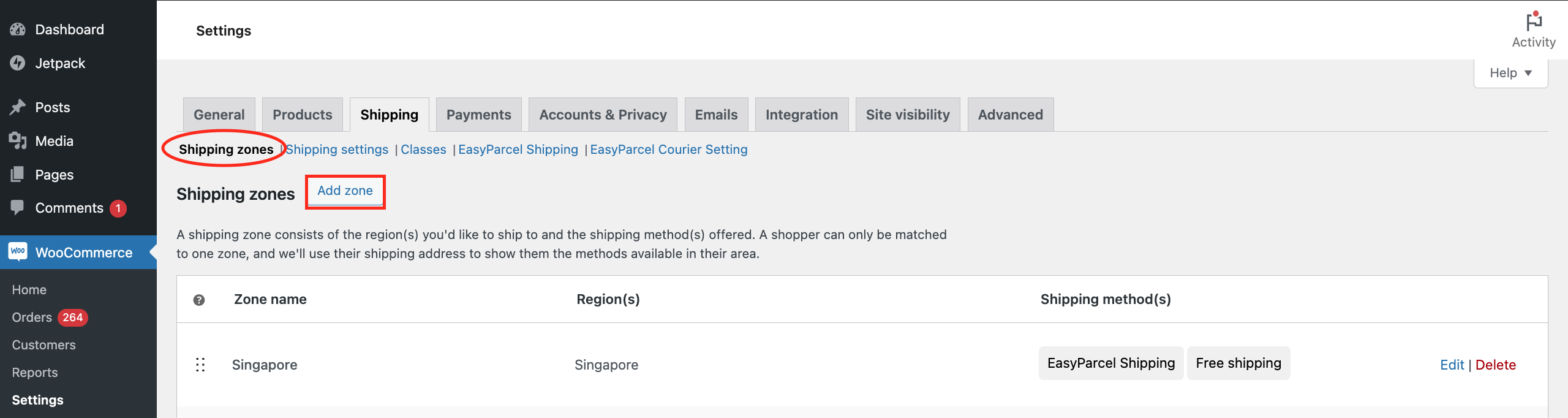Click the Media library icon
Image resolution: width=1568 pixels, height=418 pixels.
tap(18, 141)
